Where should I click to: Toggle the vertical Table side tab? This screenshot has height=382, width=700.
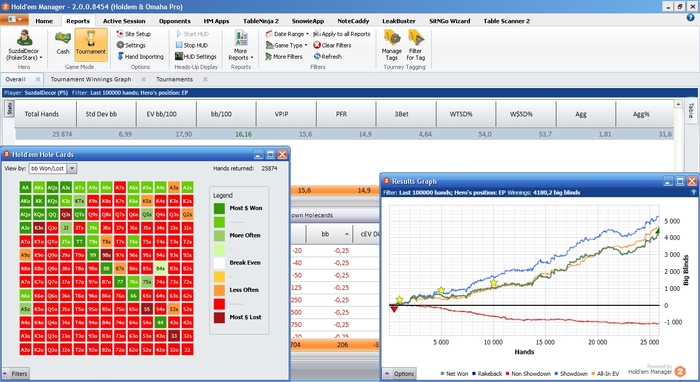[691, 110]
